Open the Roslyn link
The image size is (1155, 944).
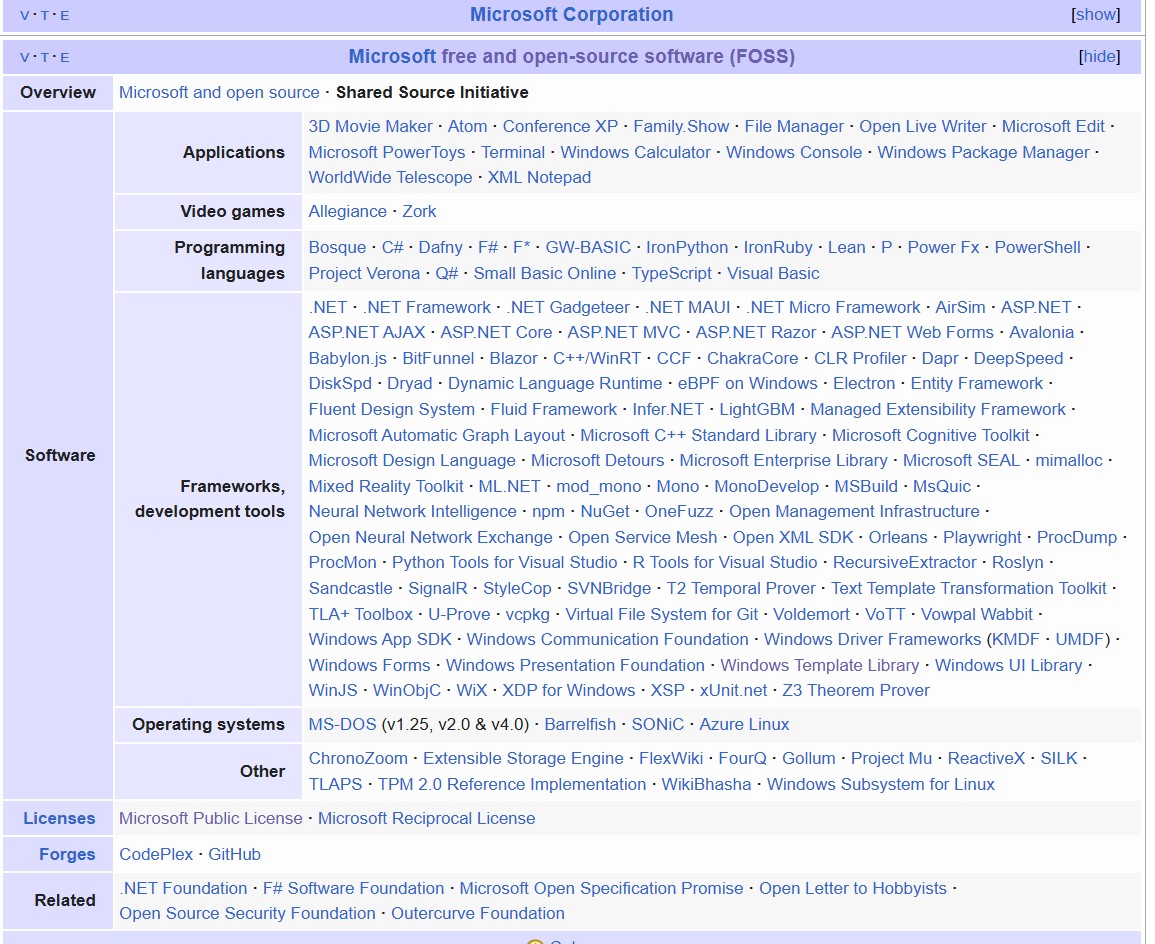click(x=1017, y=563)
